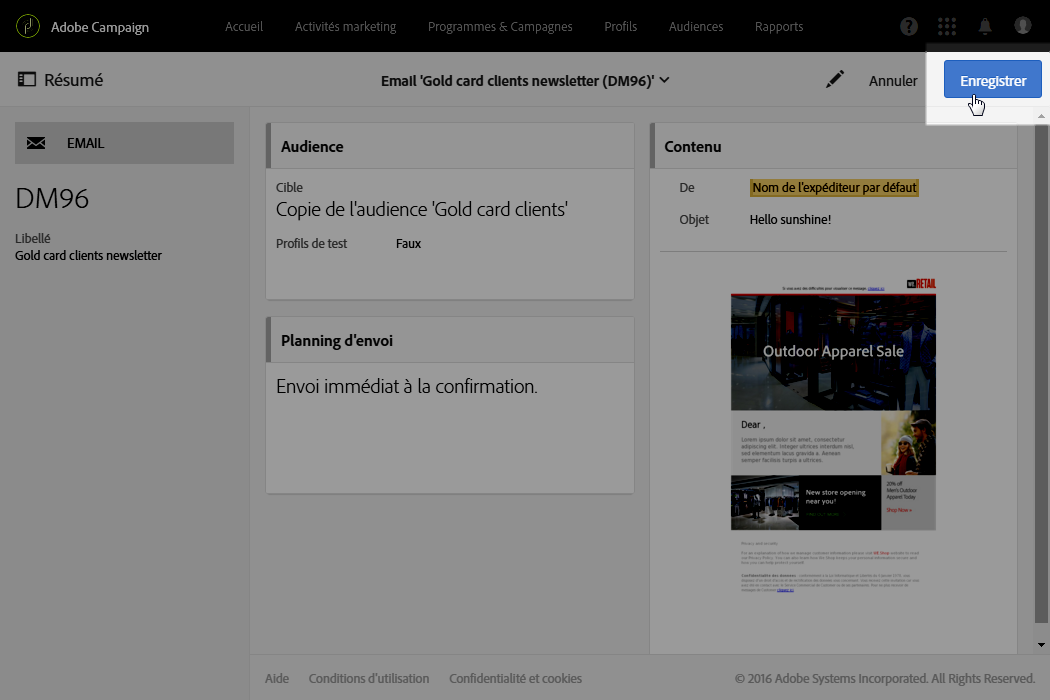Open the Activités marketing menu
This screenshot has width=1050, height=700.
(x=346, y=27)
